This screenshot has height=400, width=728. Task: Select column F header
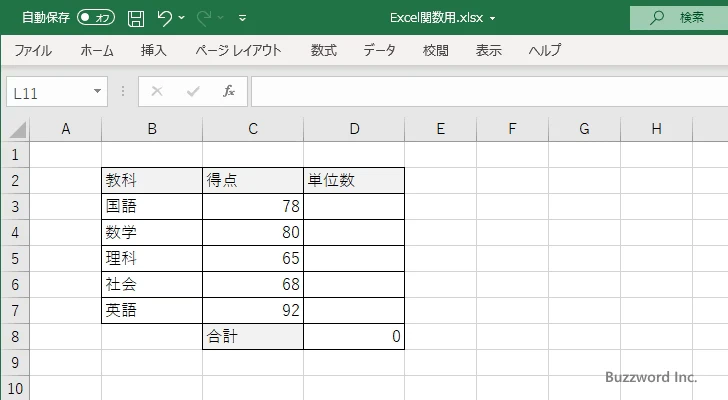pos(513,129)
